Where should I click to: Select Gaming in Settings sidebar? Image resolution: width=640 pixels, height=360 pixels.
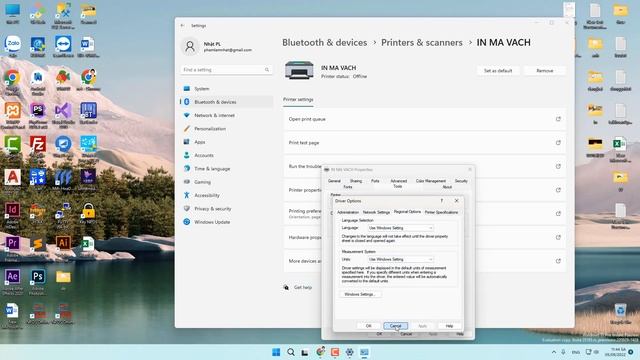[x=227, y=182]
